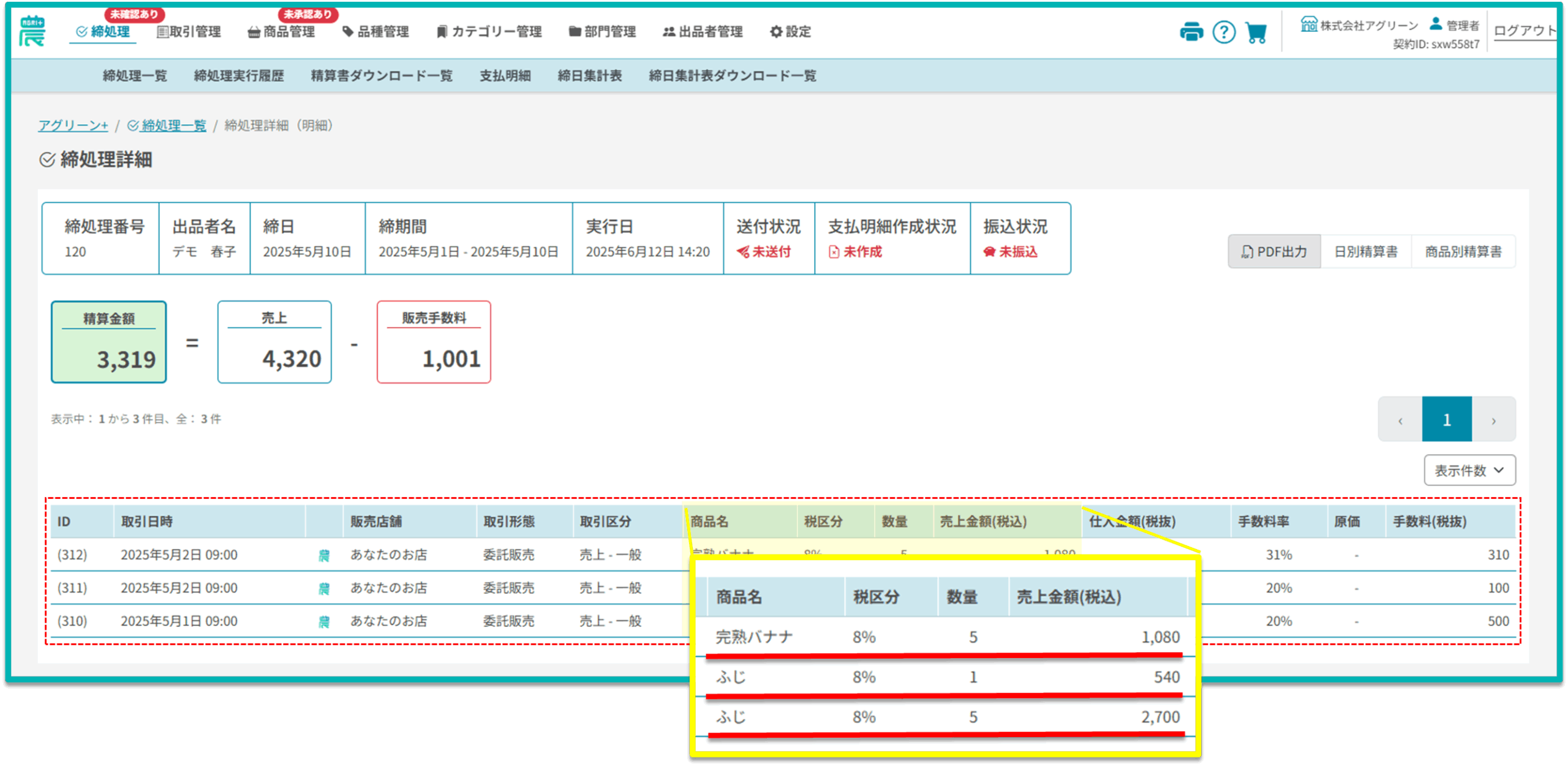Image resolution: width=1568 pixels, height=766 pixels.
Task: Open 締日集計表ダウンロード一覧 sub tab
Action: pos(733,76)
